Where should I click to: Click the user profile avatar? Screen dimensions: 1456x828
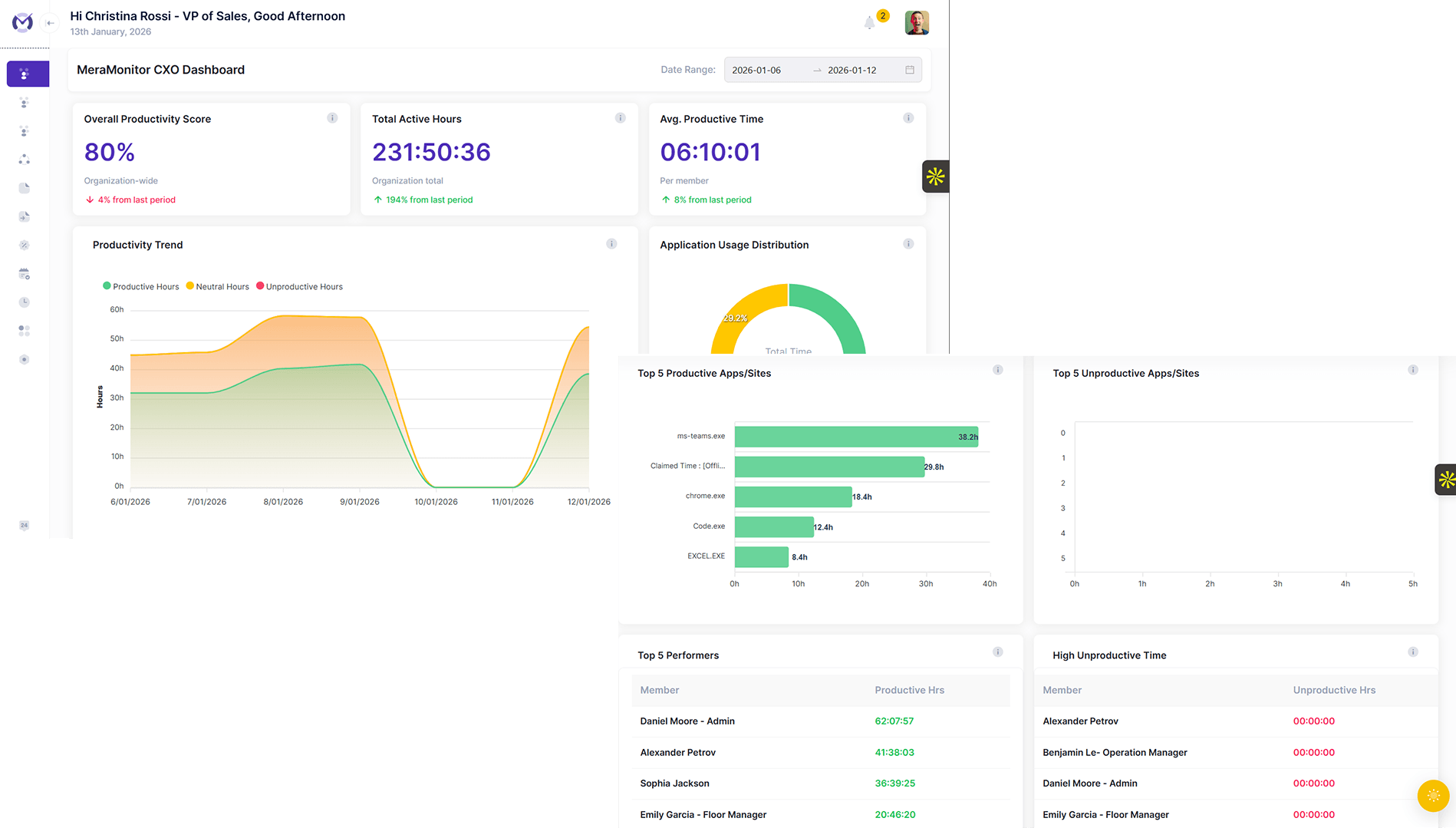917,23
